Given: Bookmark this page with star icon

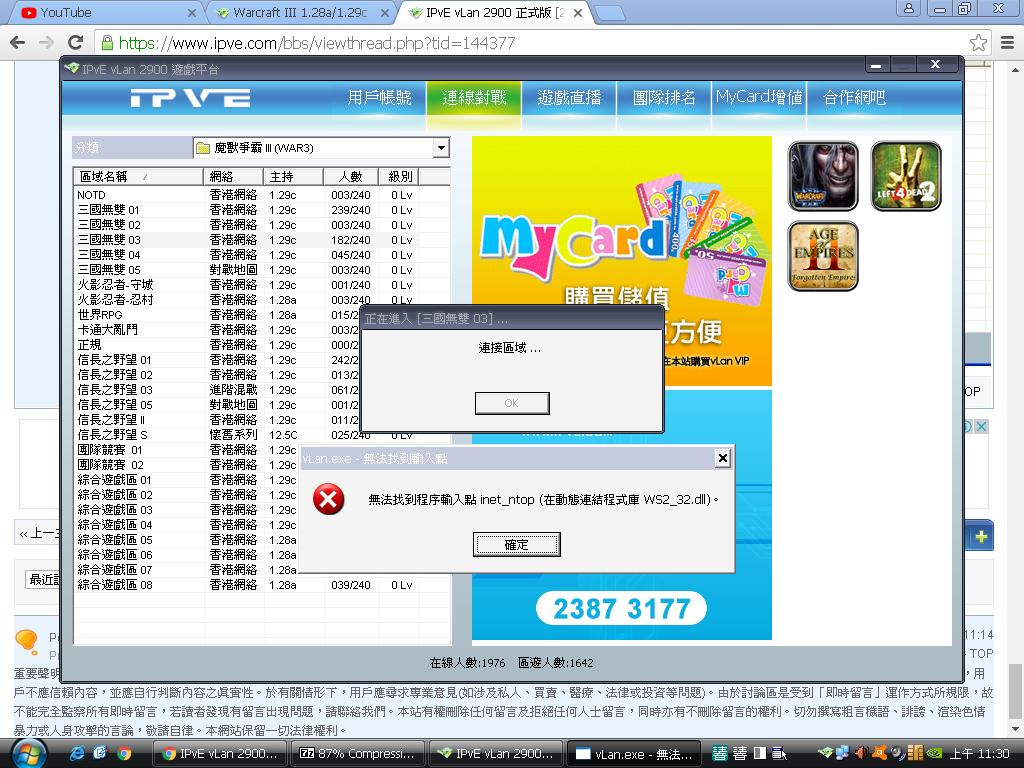Looking at the screenshot, I should 978,43.
